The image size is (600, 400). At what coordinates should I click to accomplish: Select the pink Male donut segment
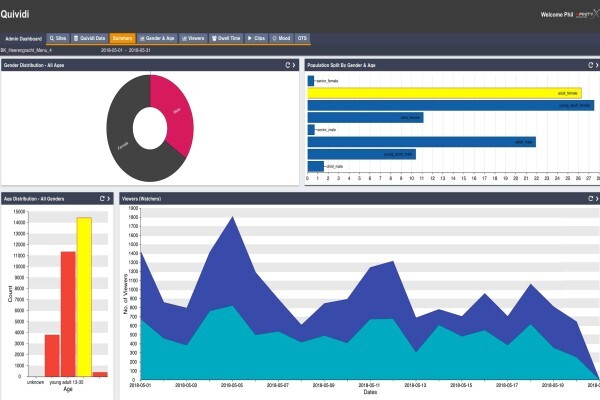pos(176,115)
